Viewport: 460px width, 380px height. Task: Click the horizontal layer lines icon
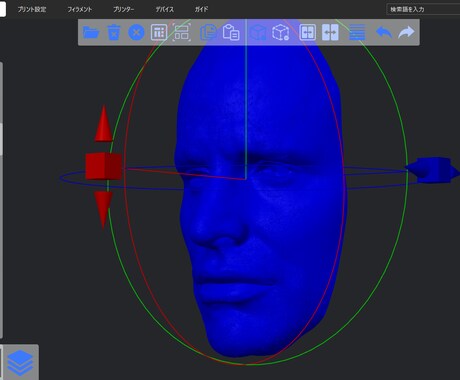pos(357,33)
